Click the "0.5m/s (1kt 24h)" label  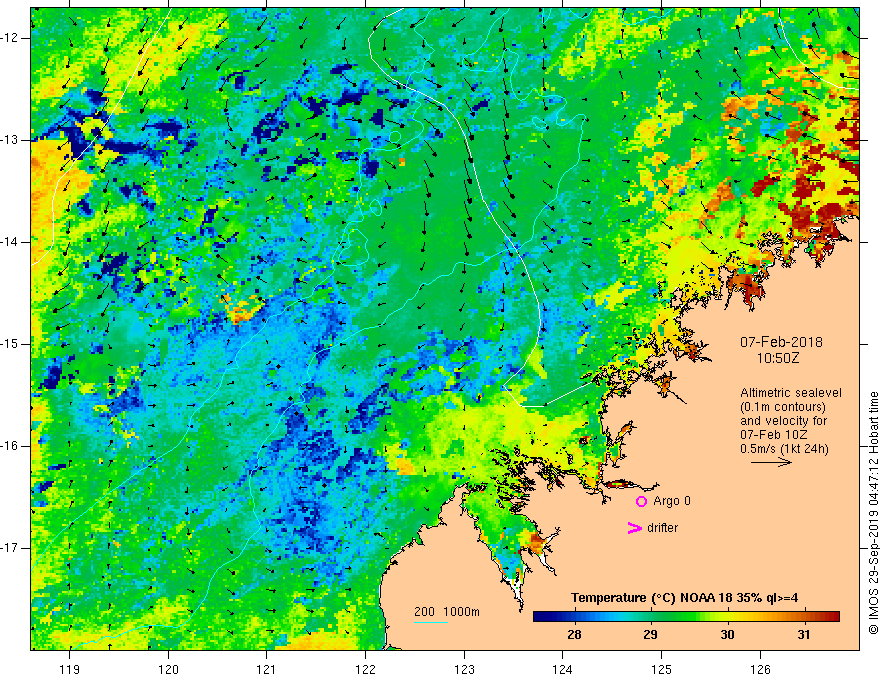coord(784,449)
